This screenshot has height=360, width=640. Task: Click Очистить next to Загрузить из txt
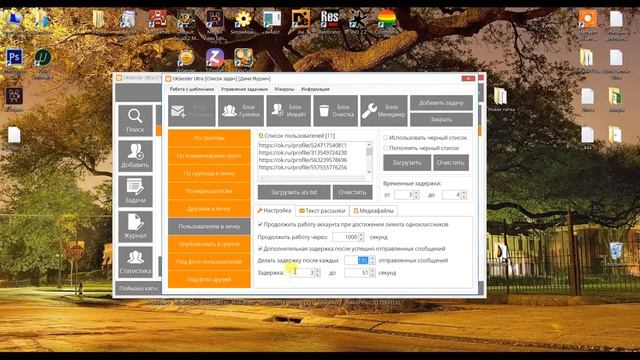[352, 192]
